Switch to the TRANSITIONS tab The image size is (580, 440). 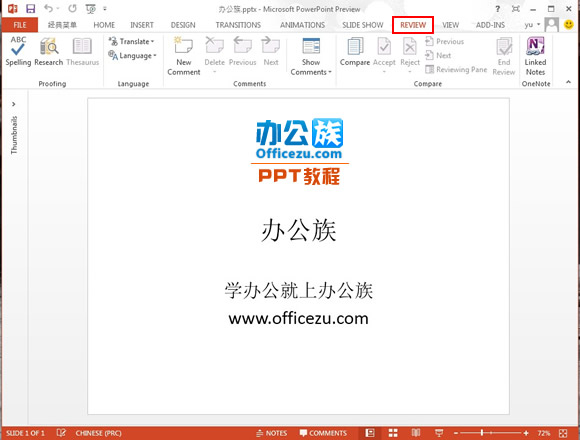(238, 25)
